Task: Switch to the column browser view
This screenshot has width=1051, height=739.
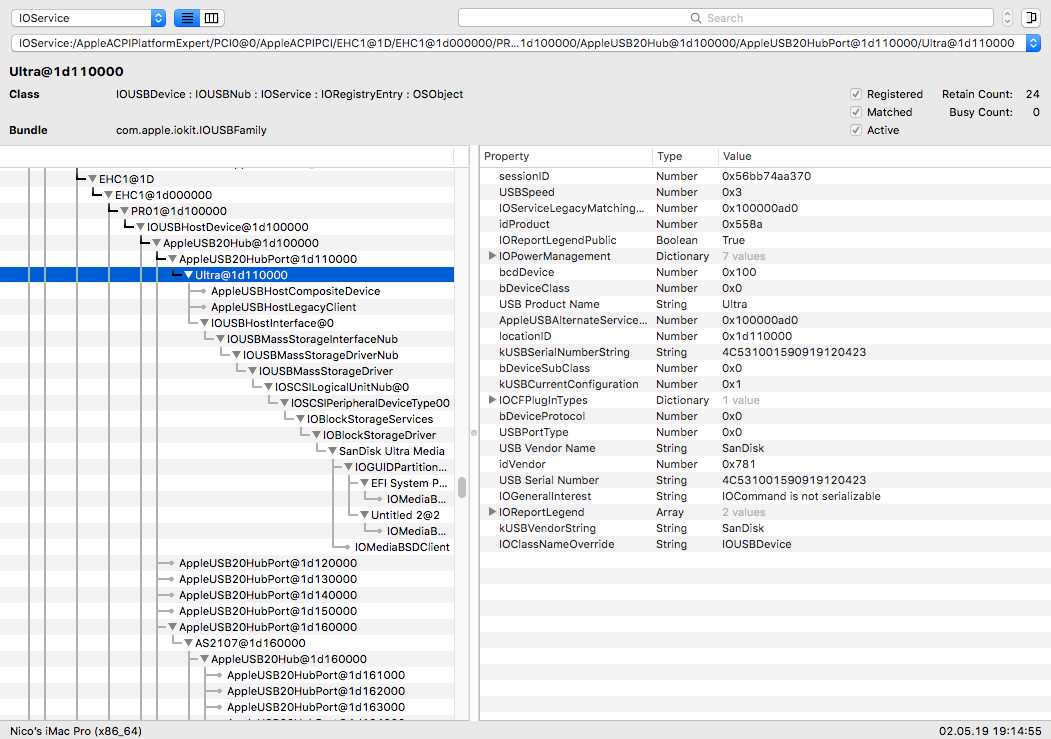Action: (211, 18)
